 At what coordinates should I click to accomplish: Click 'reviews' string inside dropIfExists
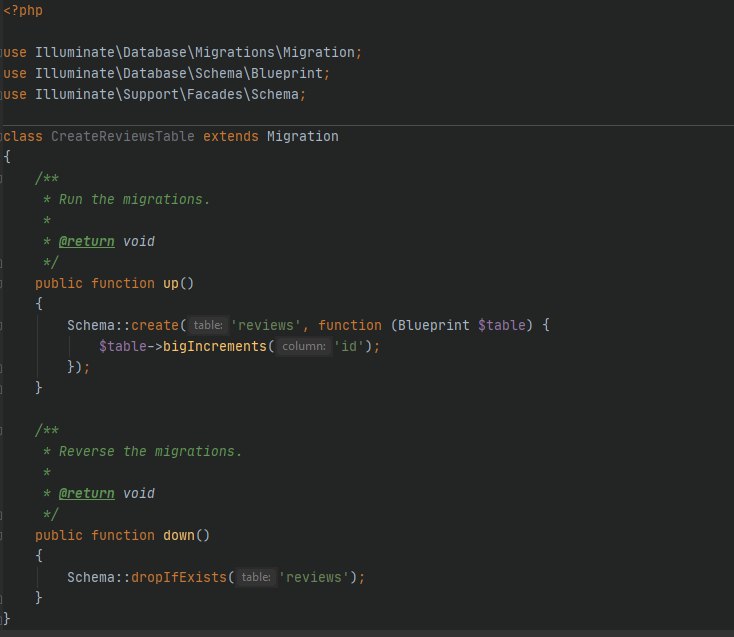click(314, 577)
